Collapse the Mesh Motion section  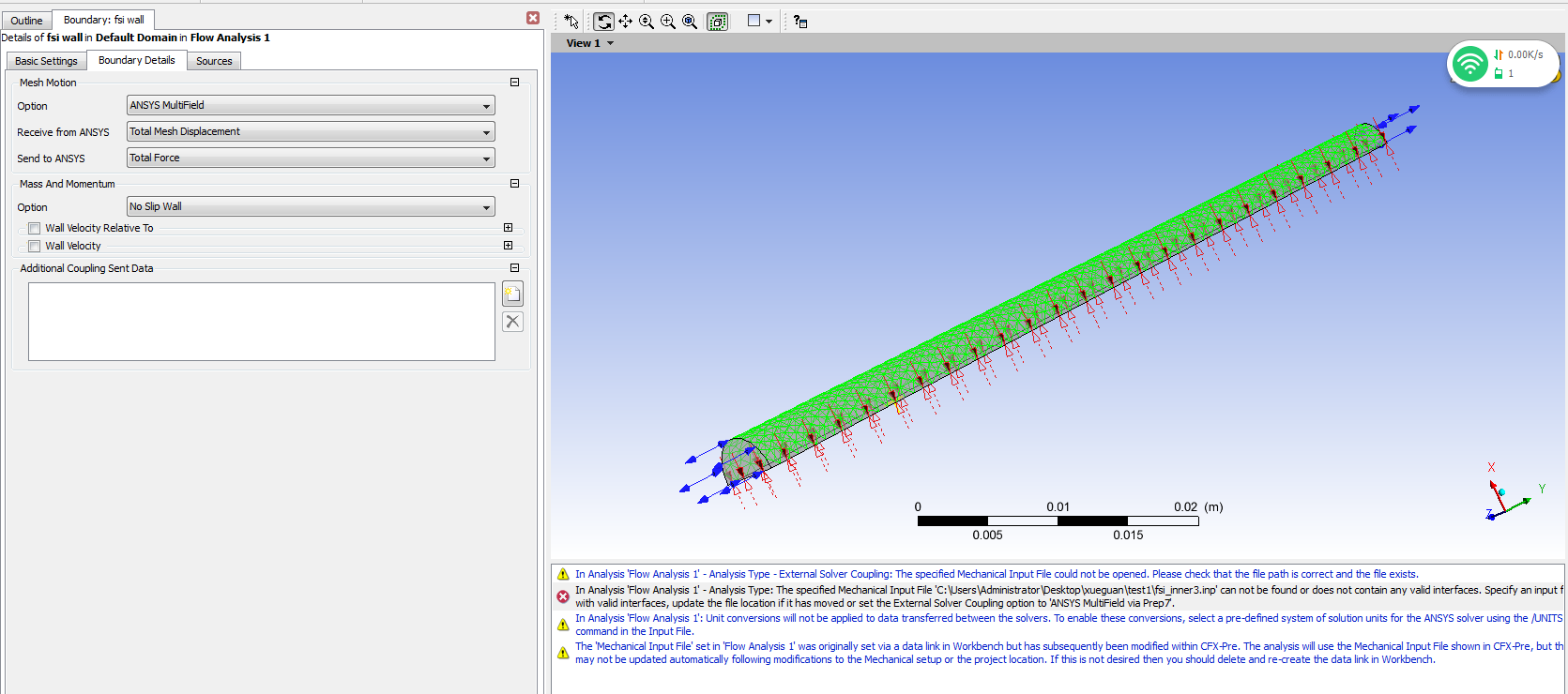pyautogui.click(x=514, y=83)
